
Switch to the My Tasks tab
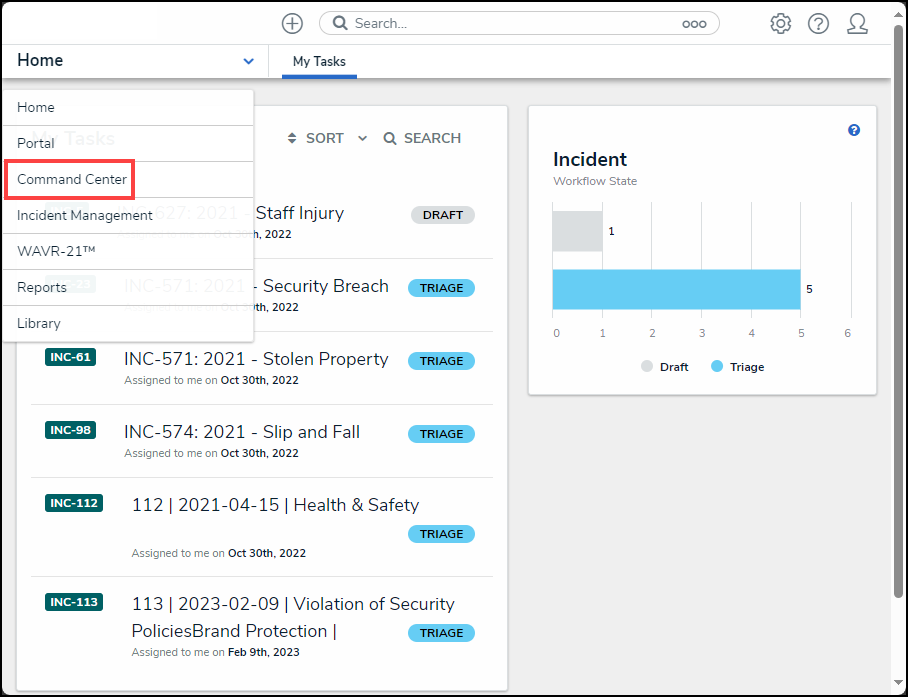tap(319, 61)
